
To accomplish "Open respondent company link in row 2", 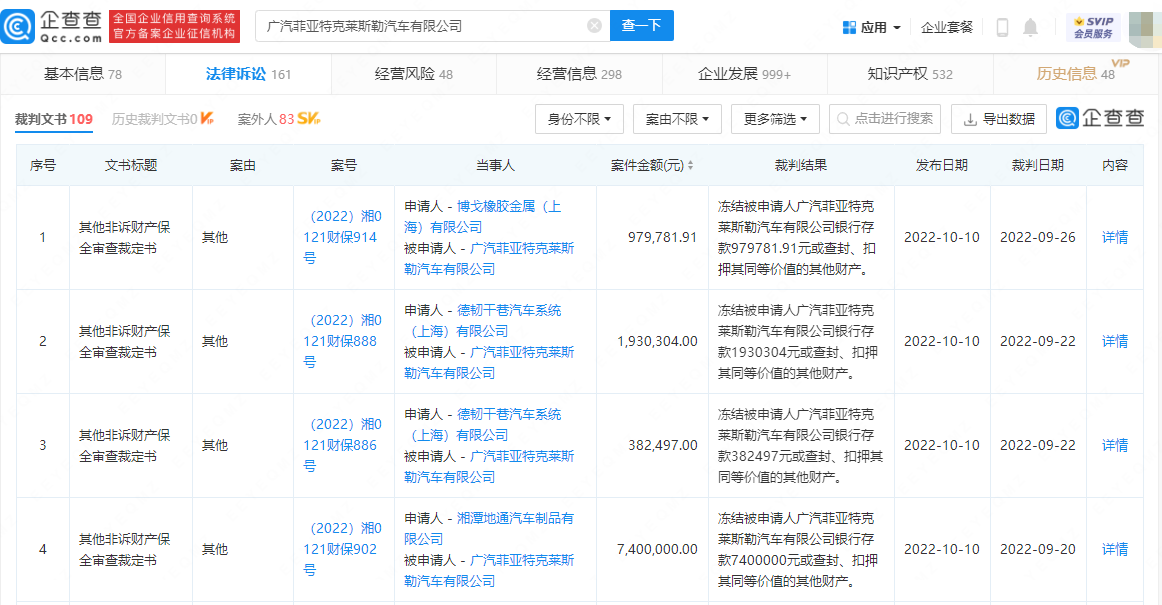I will pyautogui.click(x=489, y=362).
